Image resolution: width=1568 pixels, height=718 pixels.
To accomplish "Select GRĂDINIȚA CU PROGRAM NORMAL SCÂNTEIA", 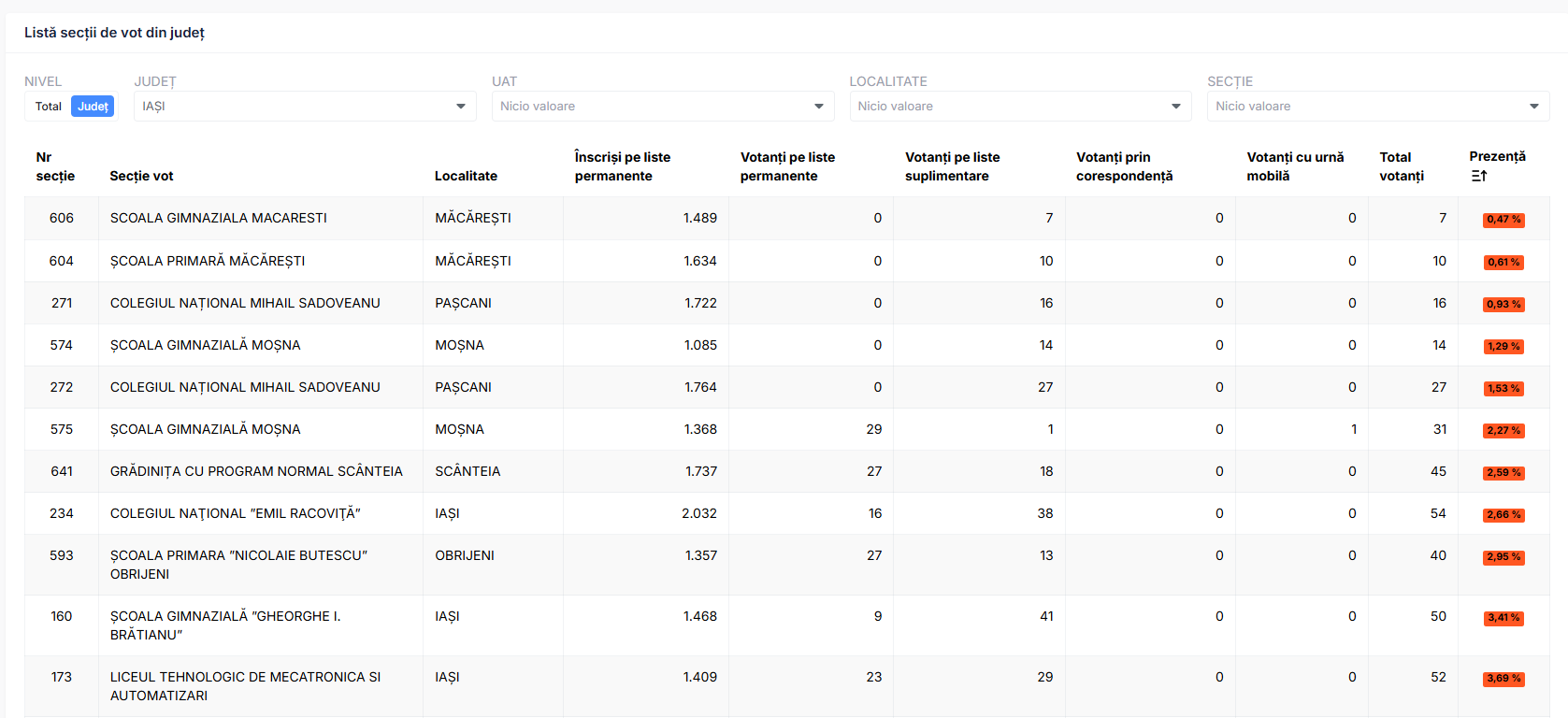I will [x=256, y=471].
